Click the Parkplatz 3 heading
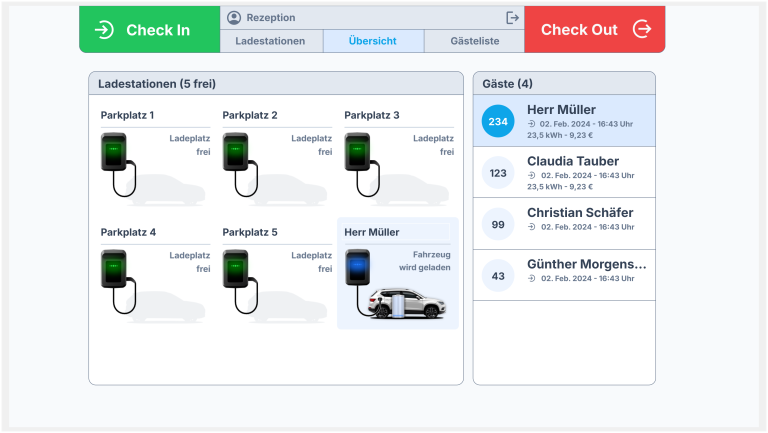 [372, 115]
